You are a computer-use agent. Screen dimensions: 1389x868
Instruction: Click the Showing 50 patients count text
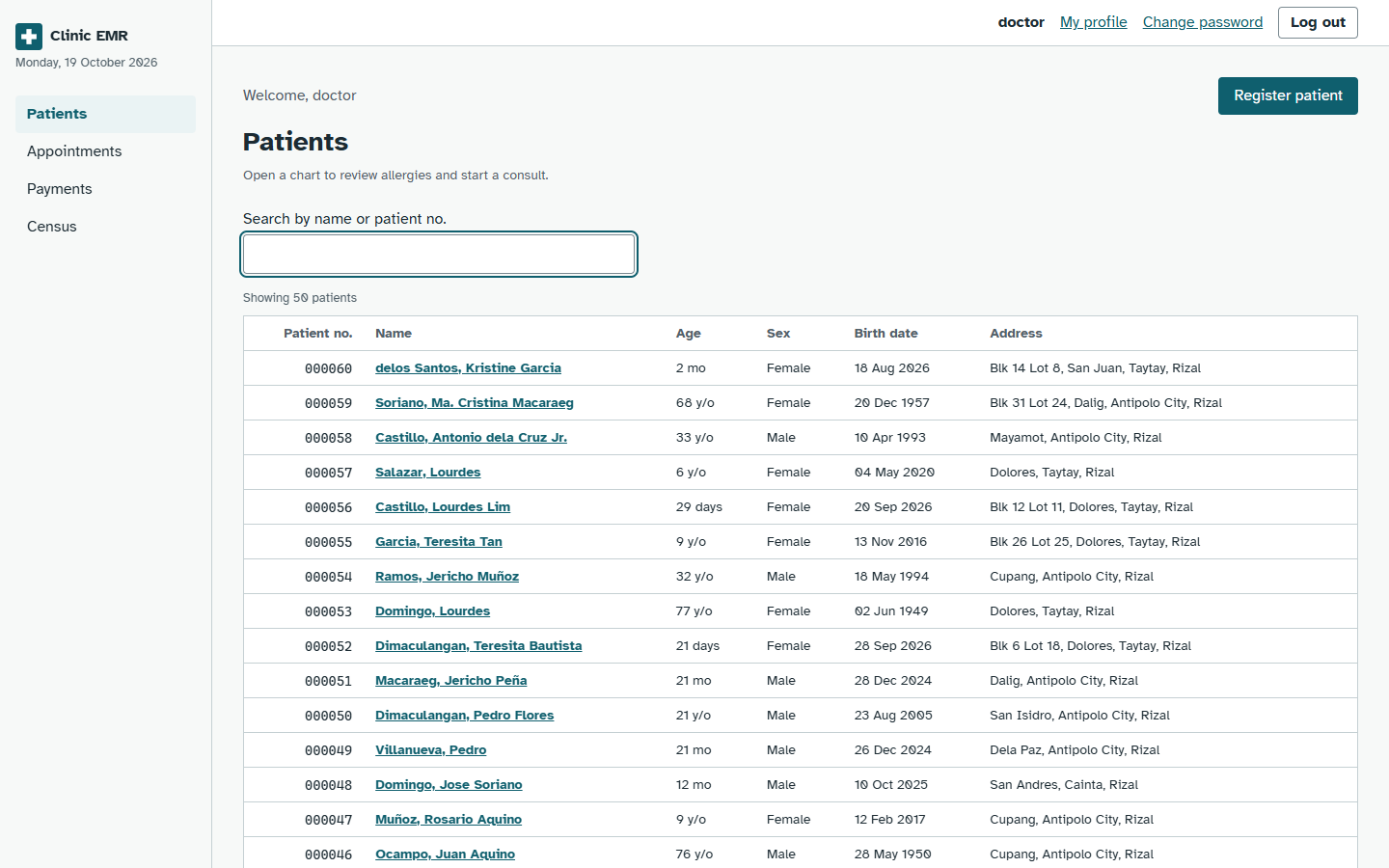300,298
